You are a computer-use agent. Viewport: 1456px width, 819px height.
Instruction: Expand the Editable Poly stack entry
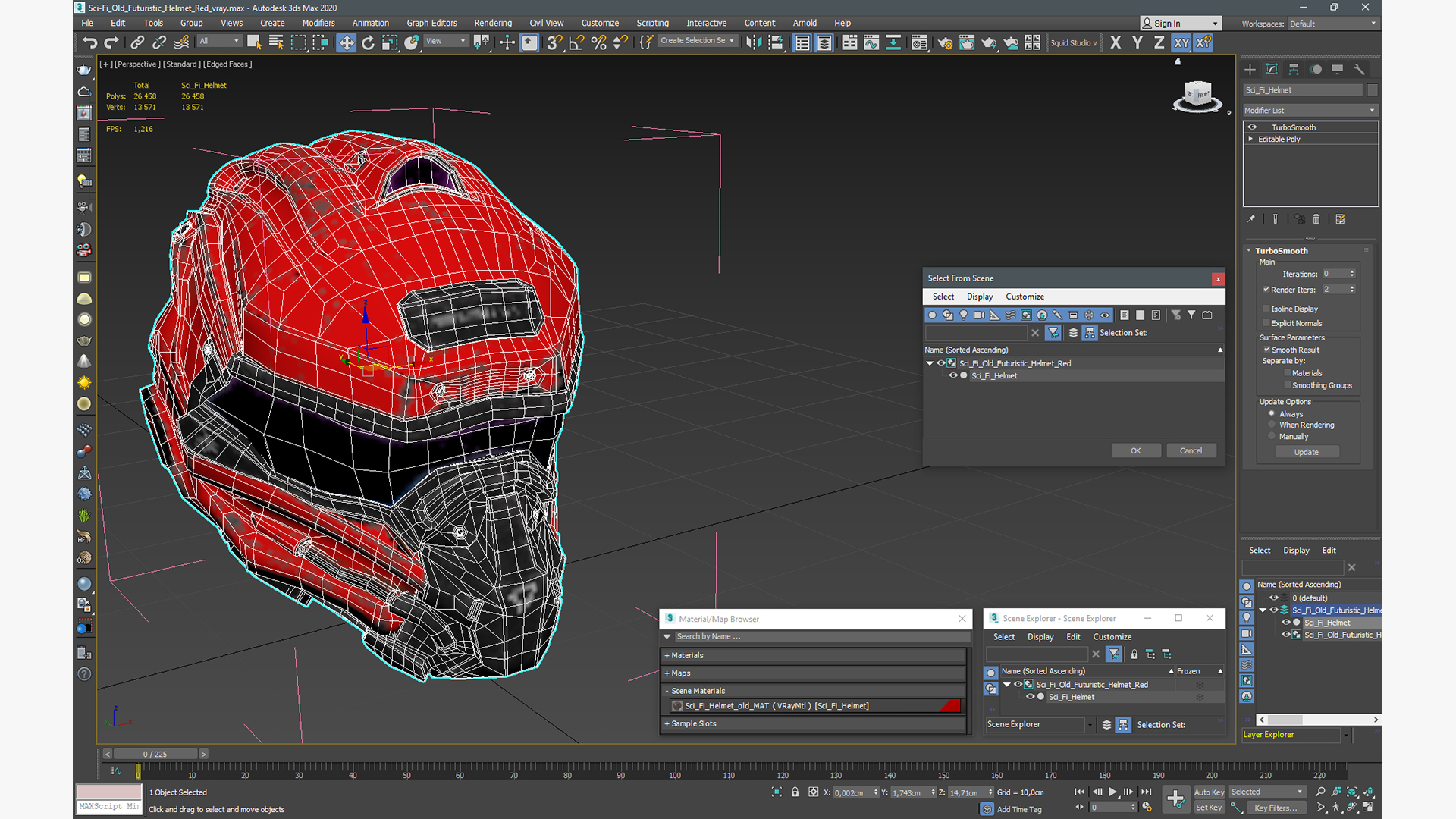pos(1250,139)
